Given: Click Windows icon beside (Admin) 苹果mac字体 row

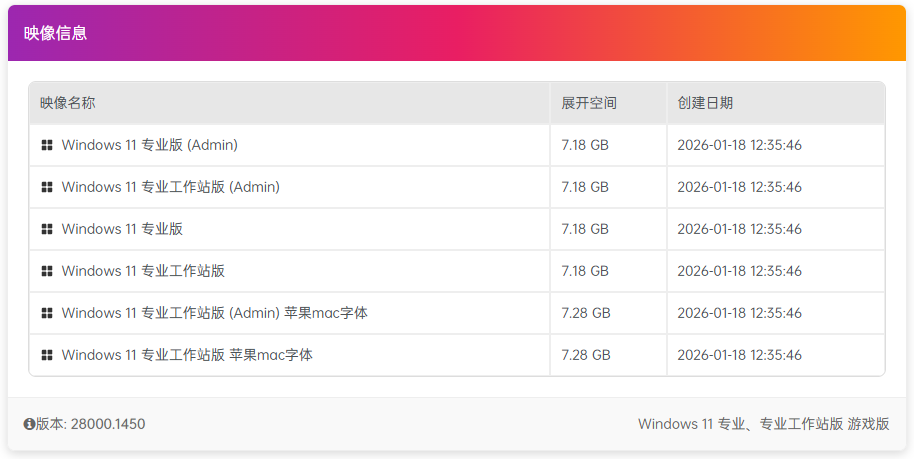Looking at the screenshot, I should coord(47,313).
